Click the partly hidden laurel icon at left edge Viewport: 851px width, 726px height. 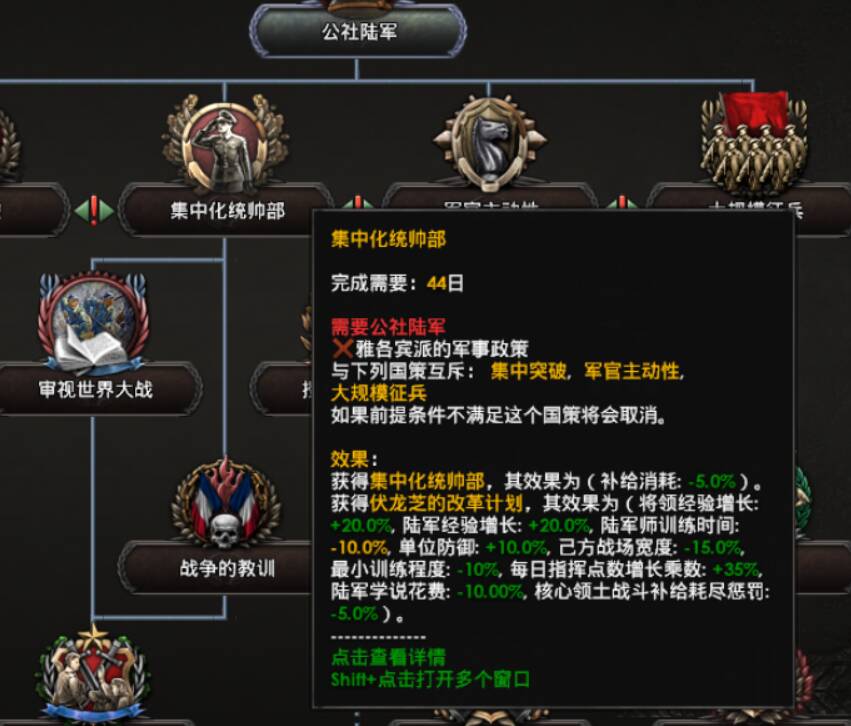click(9, 144)
